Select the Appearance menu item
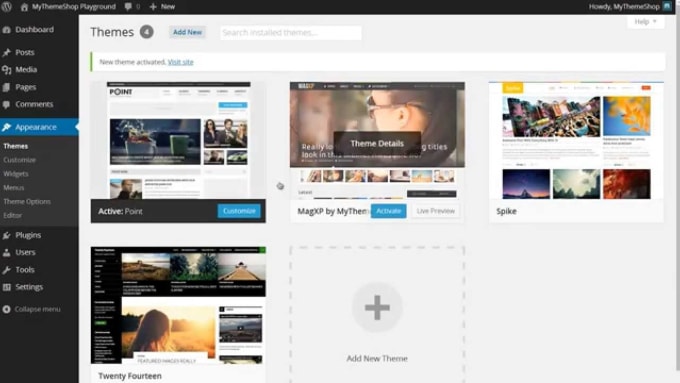 36,127
